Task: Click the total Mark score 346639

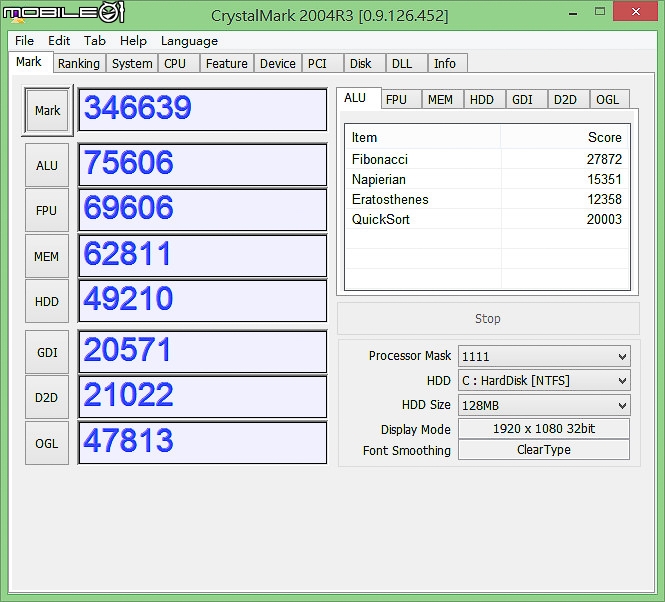Action: click(x=137, y=107)
